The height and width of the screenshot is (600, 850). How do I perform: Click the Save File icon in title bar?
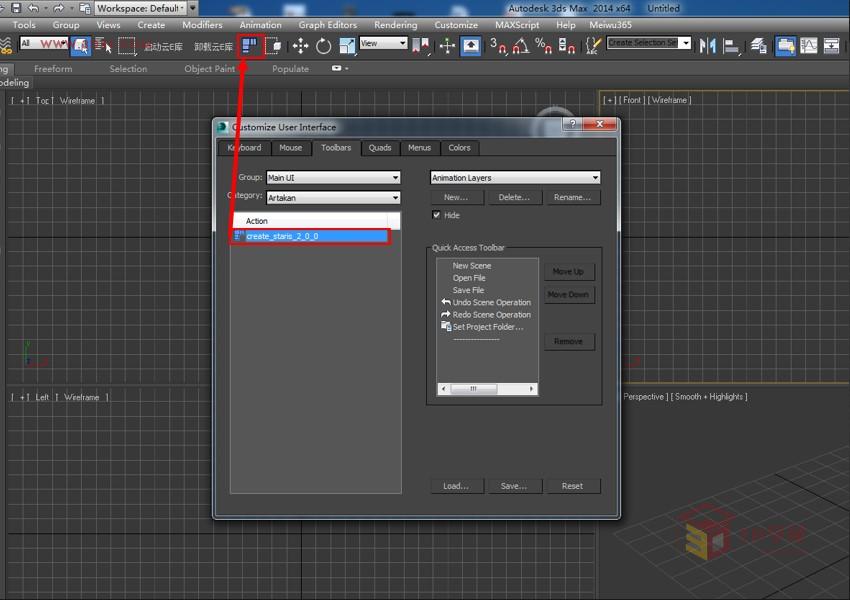click(16, 8)
